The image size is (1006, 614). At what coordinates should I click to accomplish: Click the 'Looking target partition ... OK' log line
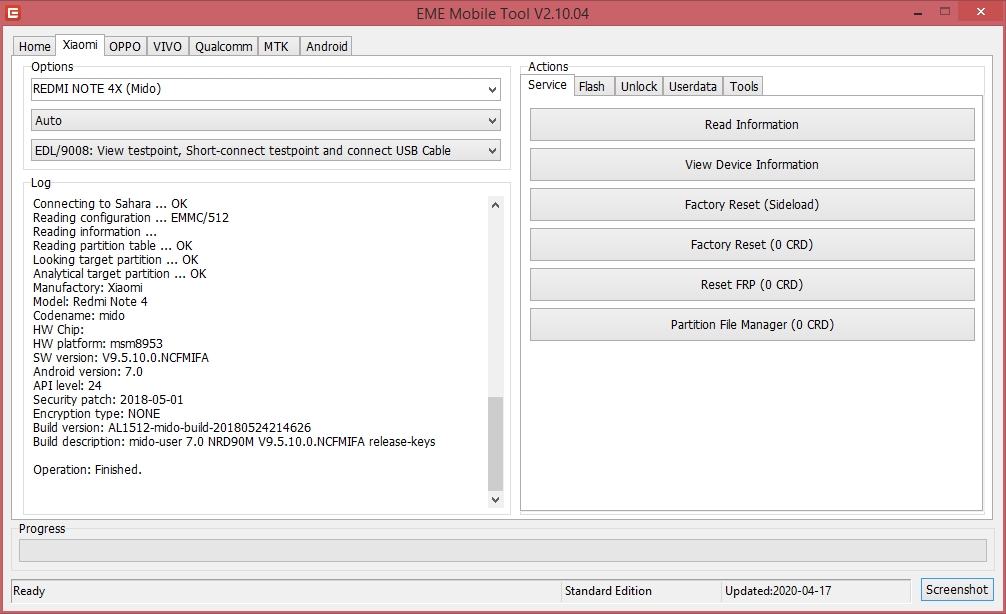[115, 260]
